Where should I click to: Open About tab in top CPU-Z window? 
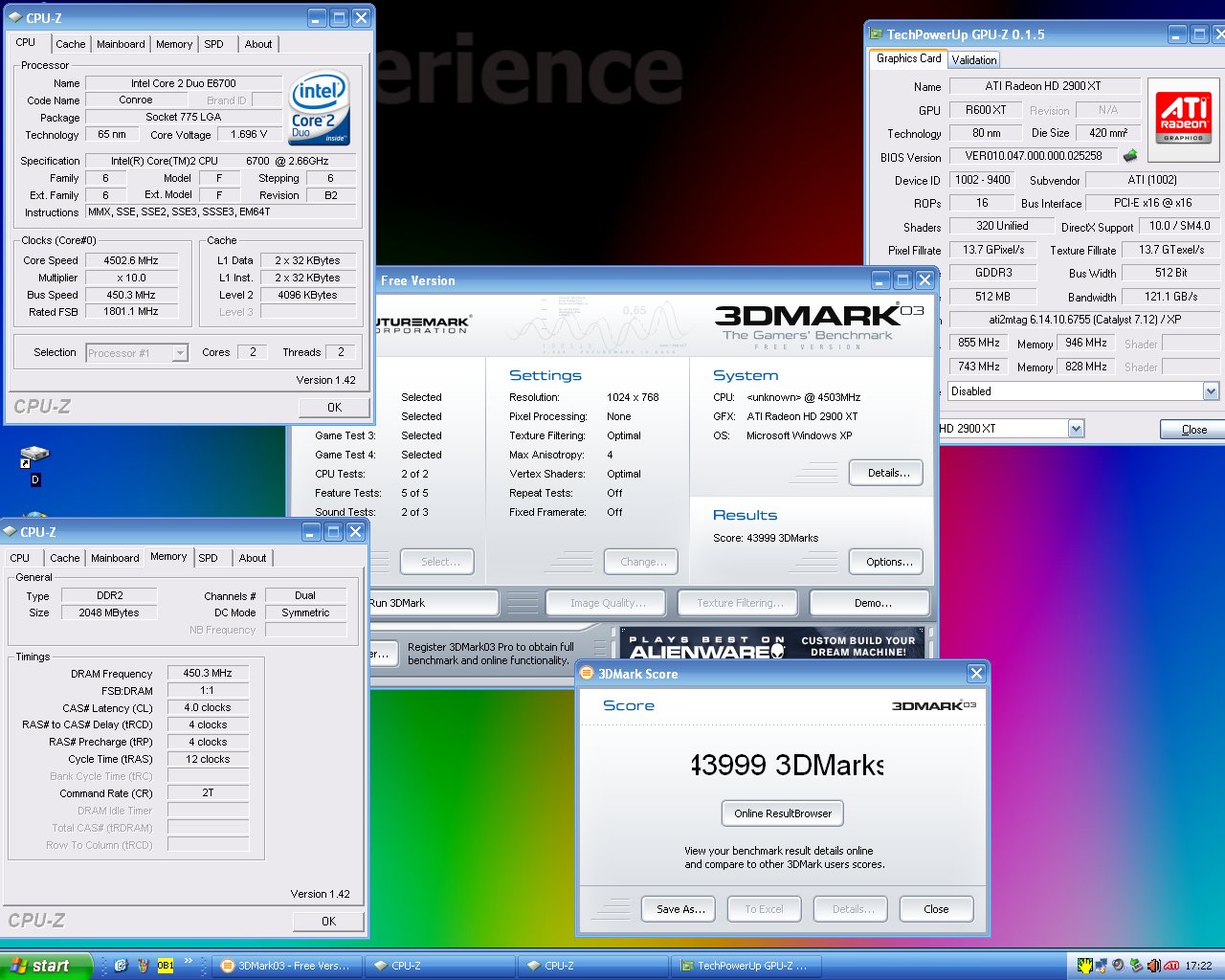(258, 44)
